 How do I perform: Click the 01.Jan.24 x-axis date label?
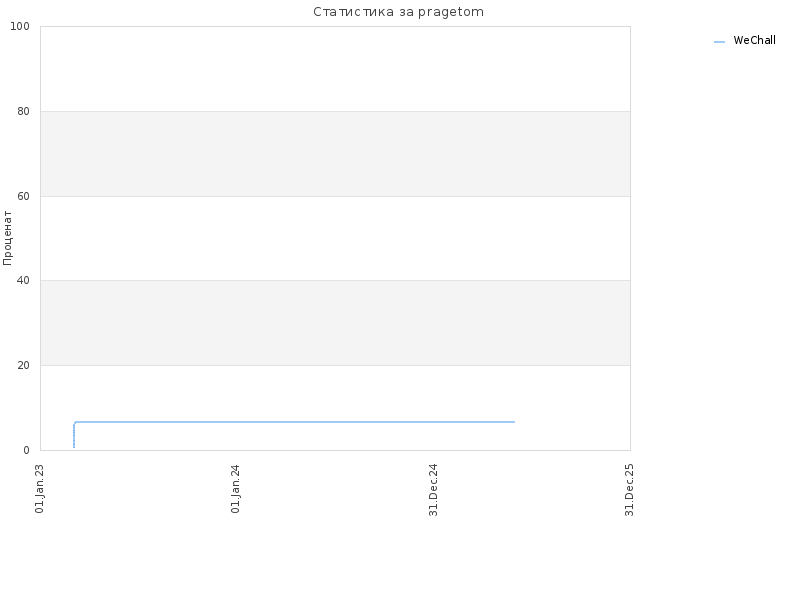[x=236, y=488]
